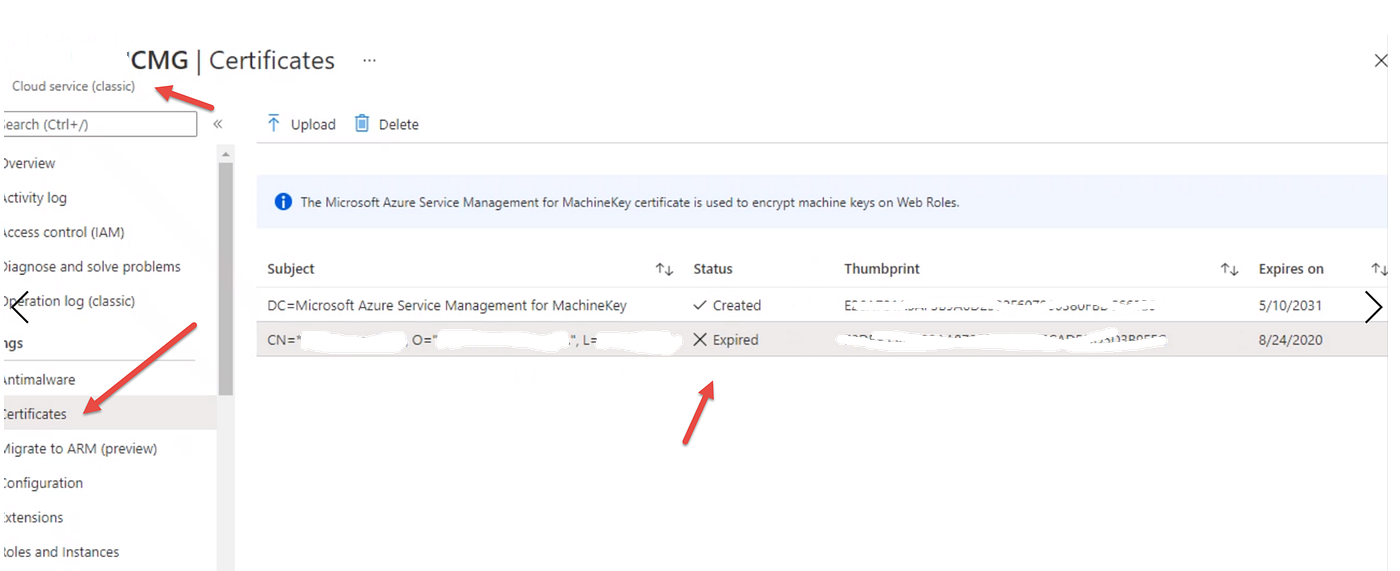1400x571 pixels.
Task: Go to next image with right arrow
Action: (x=1374, y=308)
